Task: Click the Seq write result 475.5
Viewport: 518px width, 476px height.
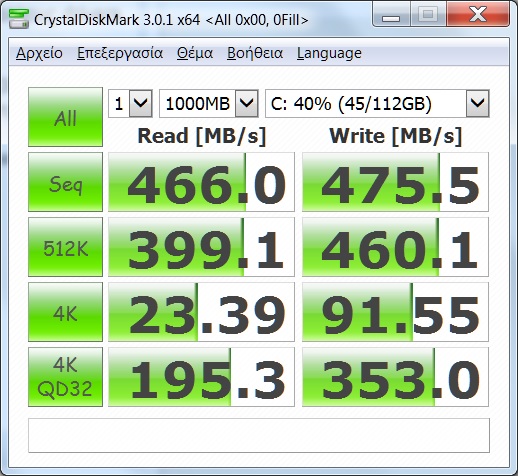Action: [x=395, y=182]
